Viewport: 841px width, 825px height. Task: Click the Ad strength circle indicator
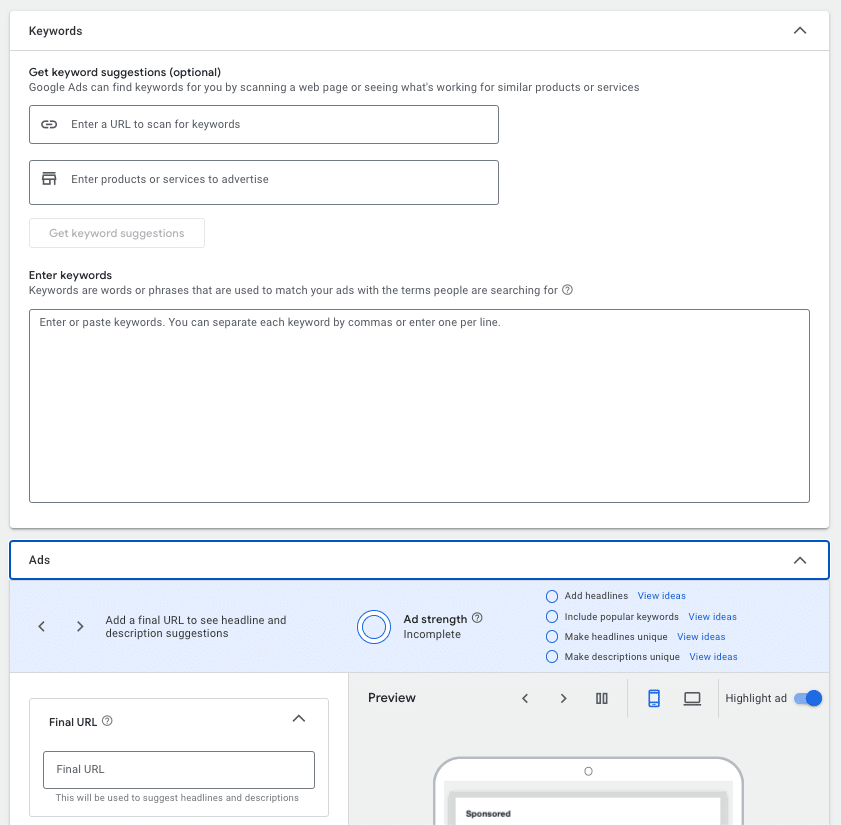pos(374,627)
